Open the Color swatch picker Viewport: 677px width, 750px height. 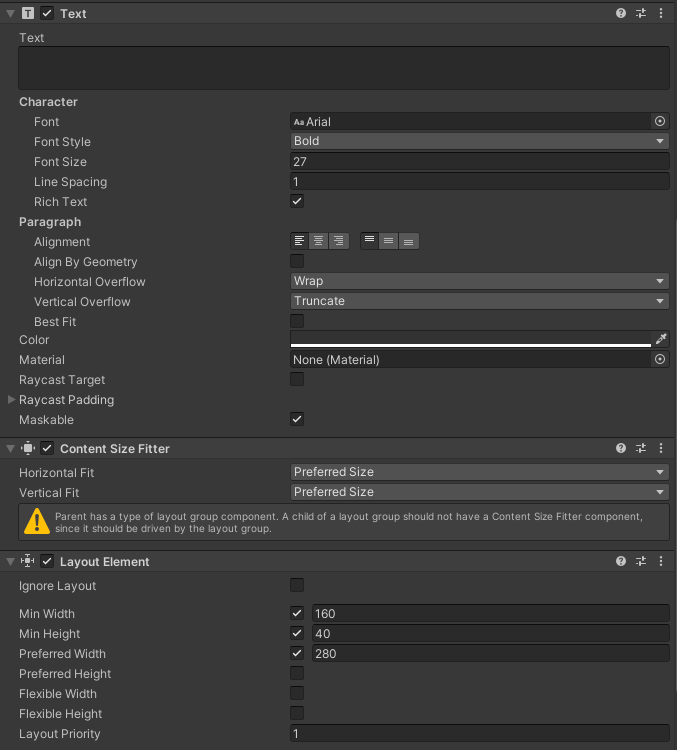coord(471,339)
